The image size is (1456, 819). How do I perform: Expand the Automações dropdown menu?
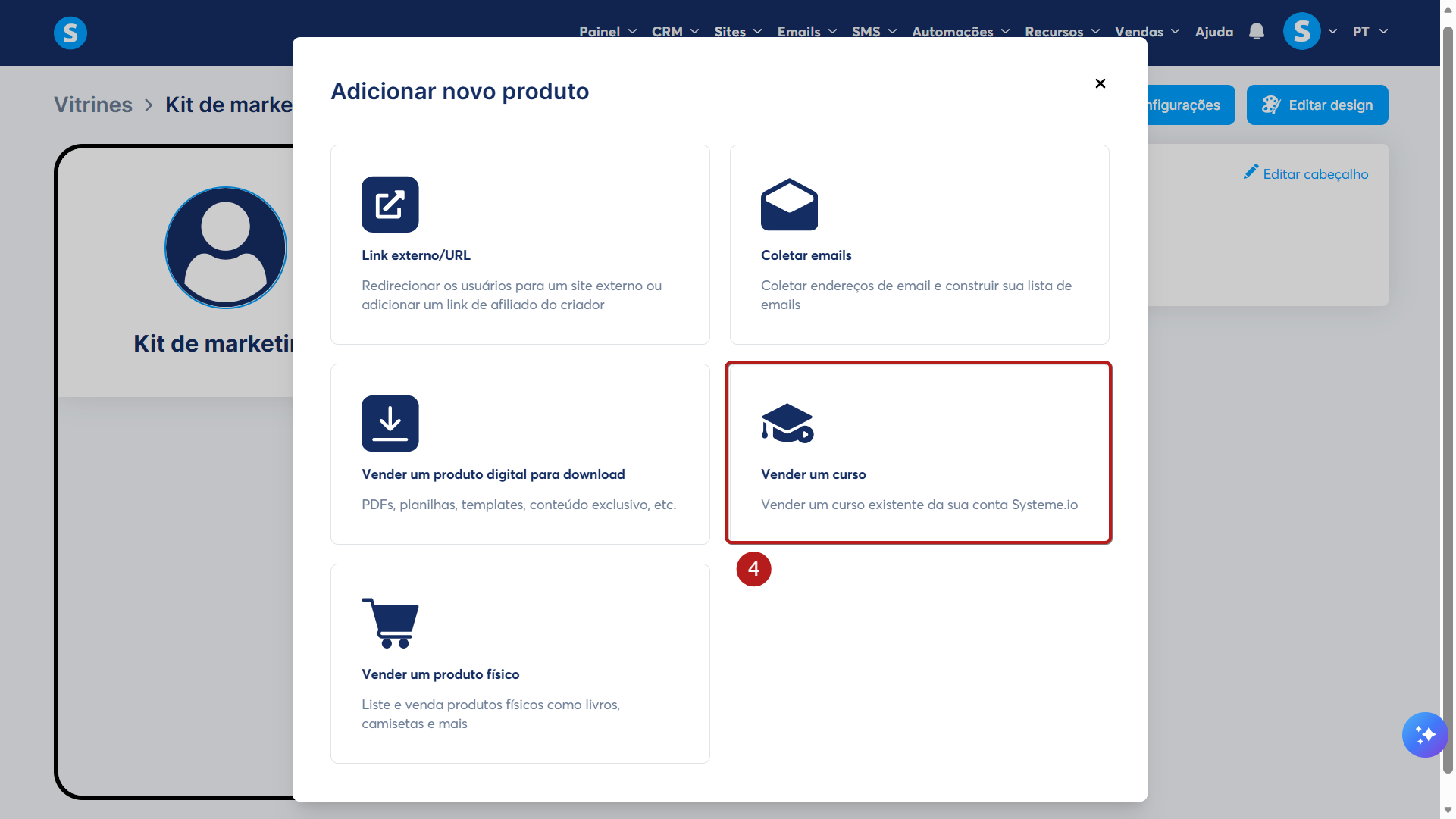pyautogui.click(x=960, y=32)
